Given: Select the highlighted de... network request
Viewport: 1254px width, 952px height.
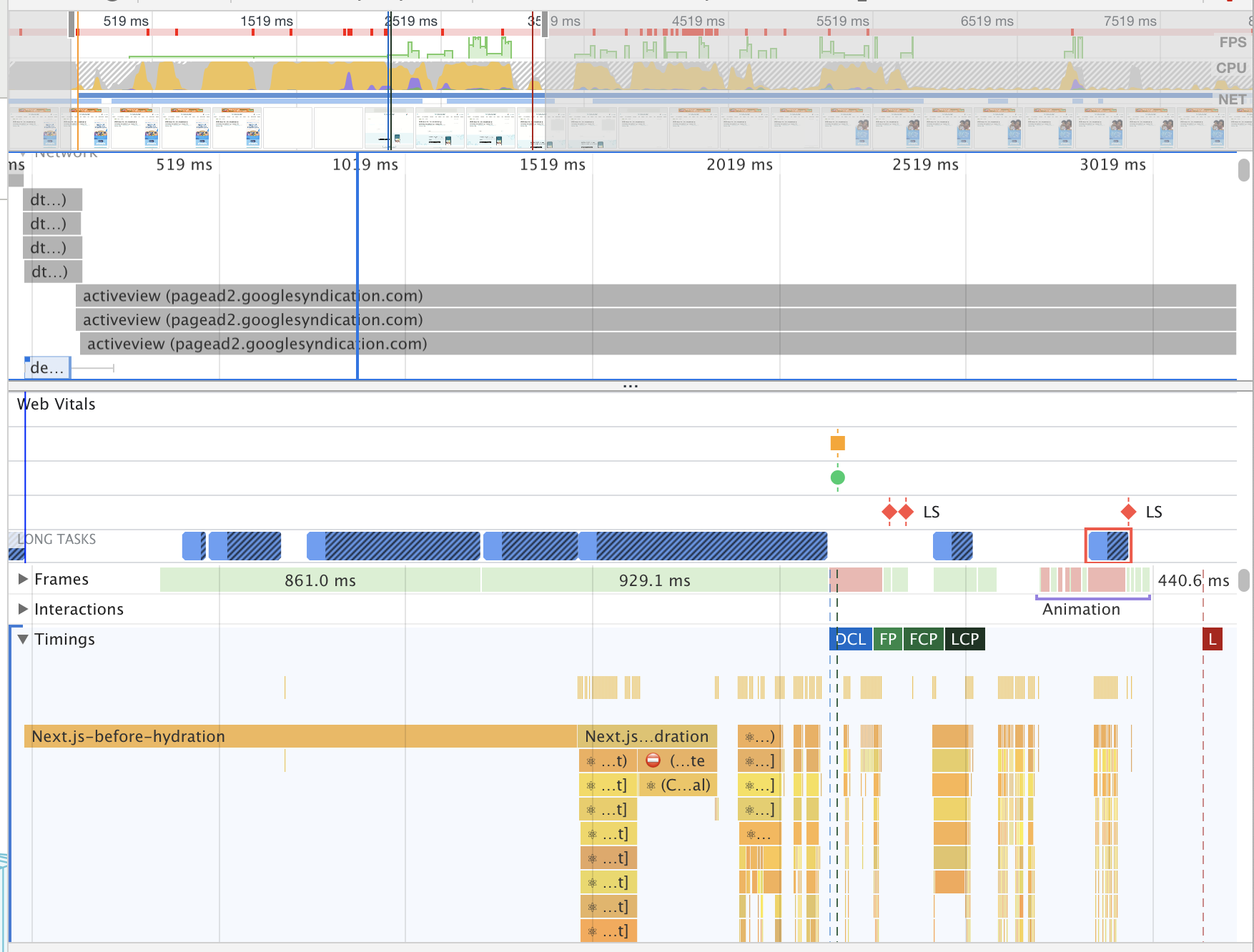Looking at the screenshot, I should point(47,367).
